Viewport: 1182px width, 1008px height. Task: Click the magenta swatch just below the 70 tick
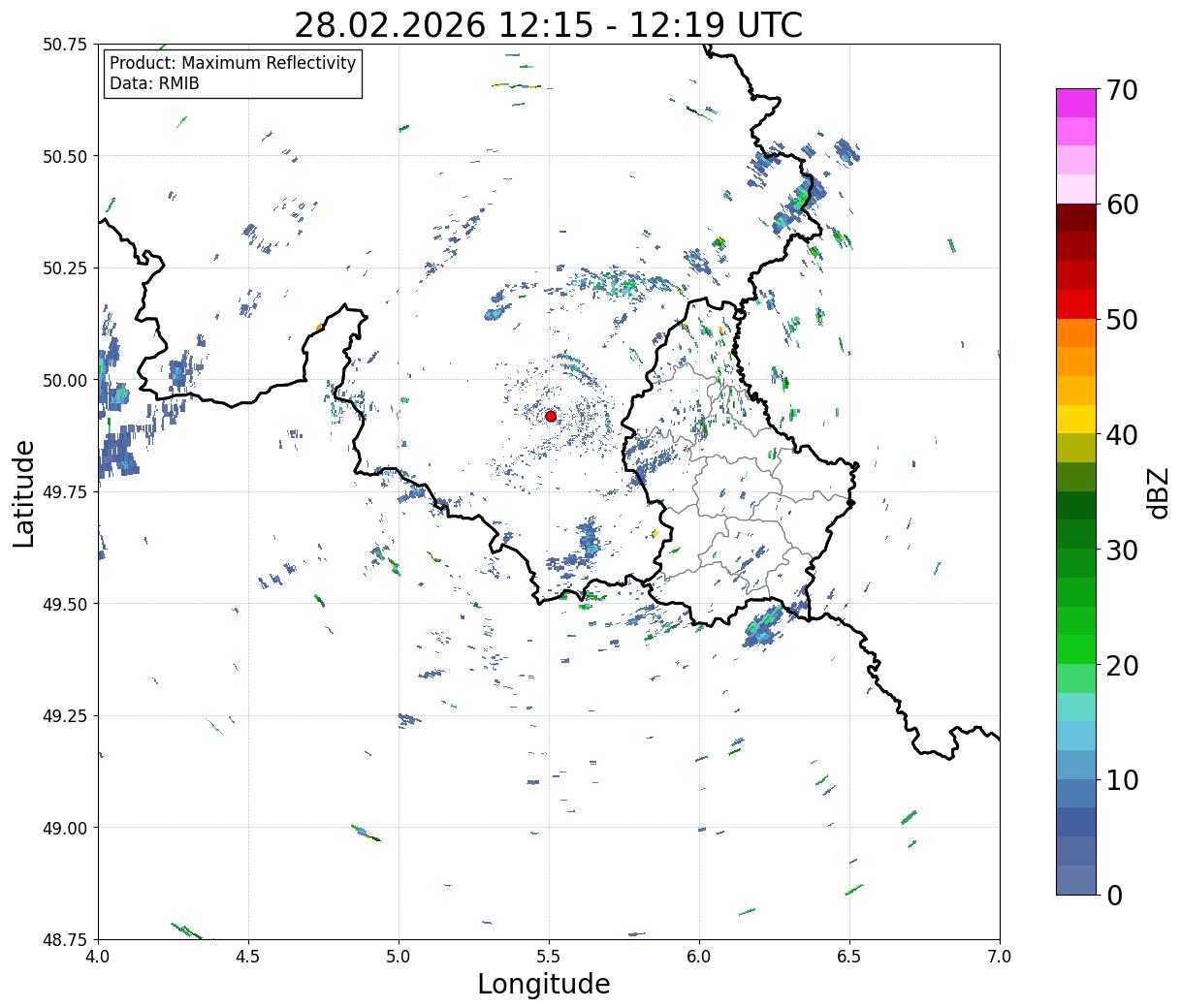(x=1076, y=103)
